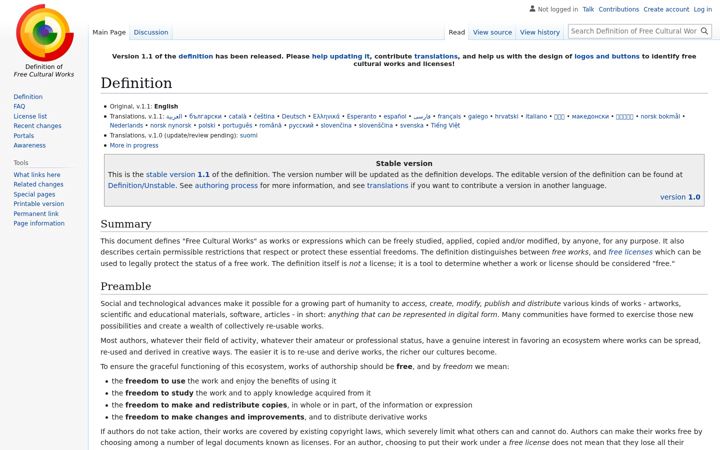Open the français translation
The width and height of the screenshot is (720, 450).
coord(449,116)
